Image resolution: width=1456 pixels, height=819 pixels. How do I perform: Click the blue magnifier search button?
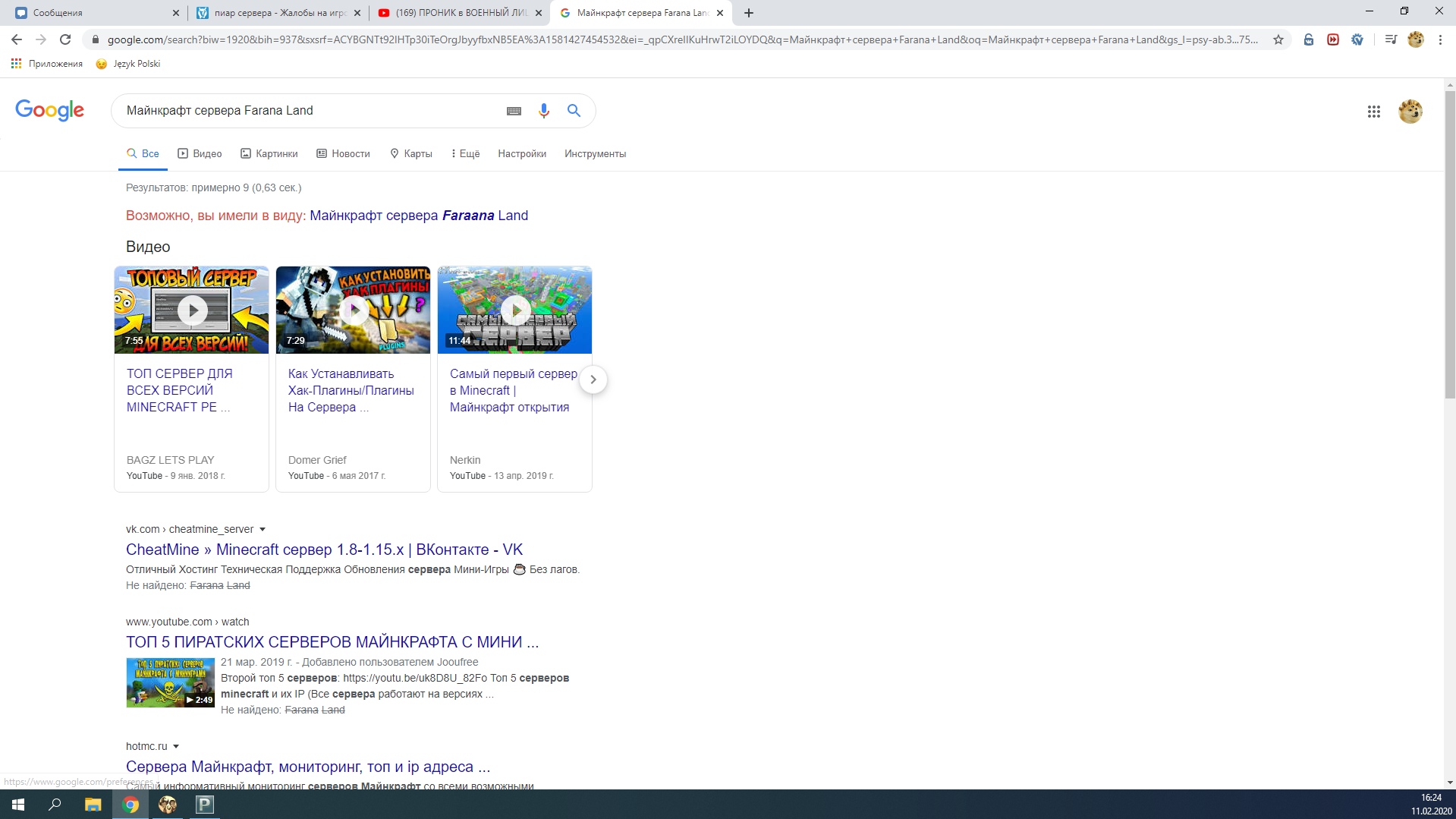(x=574, y=111)
